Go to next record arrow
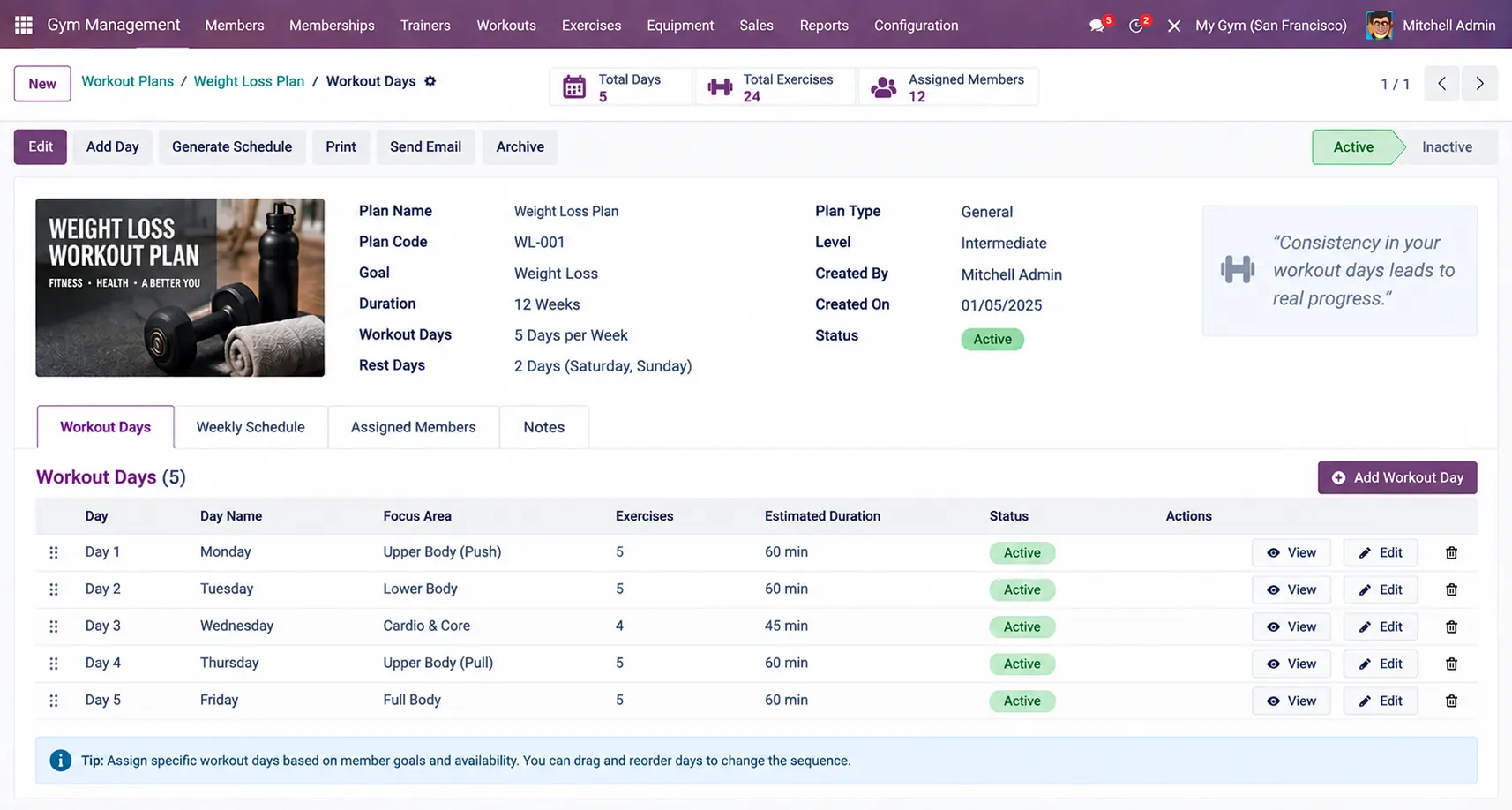 tap(1479, 84)
